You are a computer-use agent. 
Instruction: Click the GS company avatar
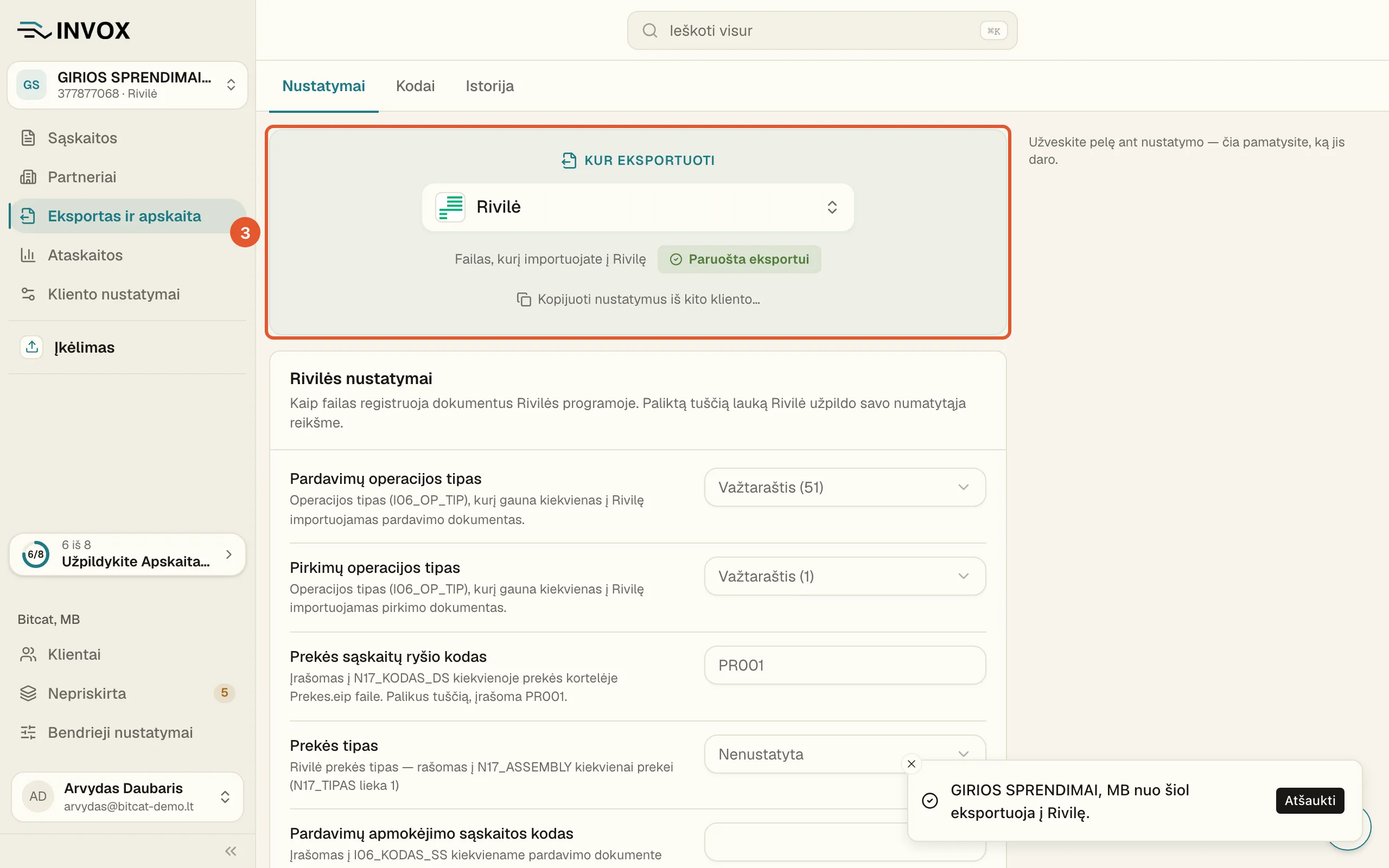click(x=31, y=85)
